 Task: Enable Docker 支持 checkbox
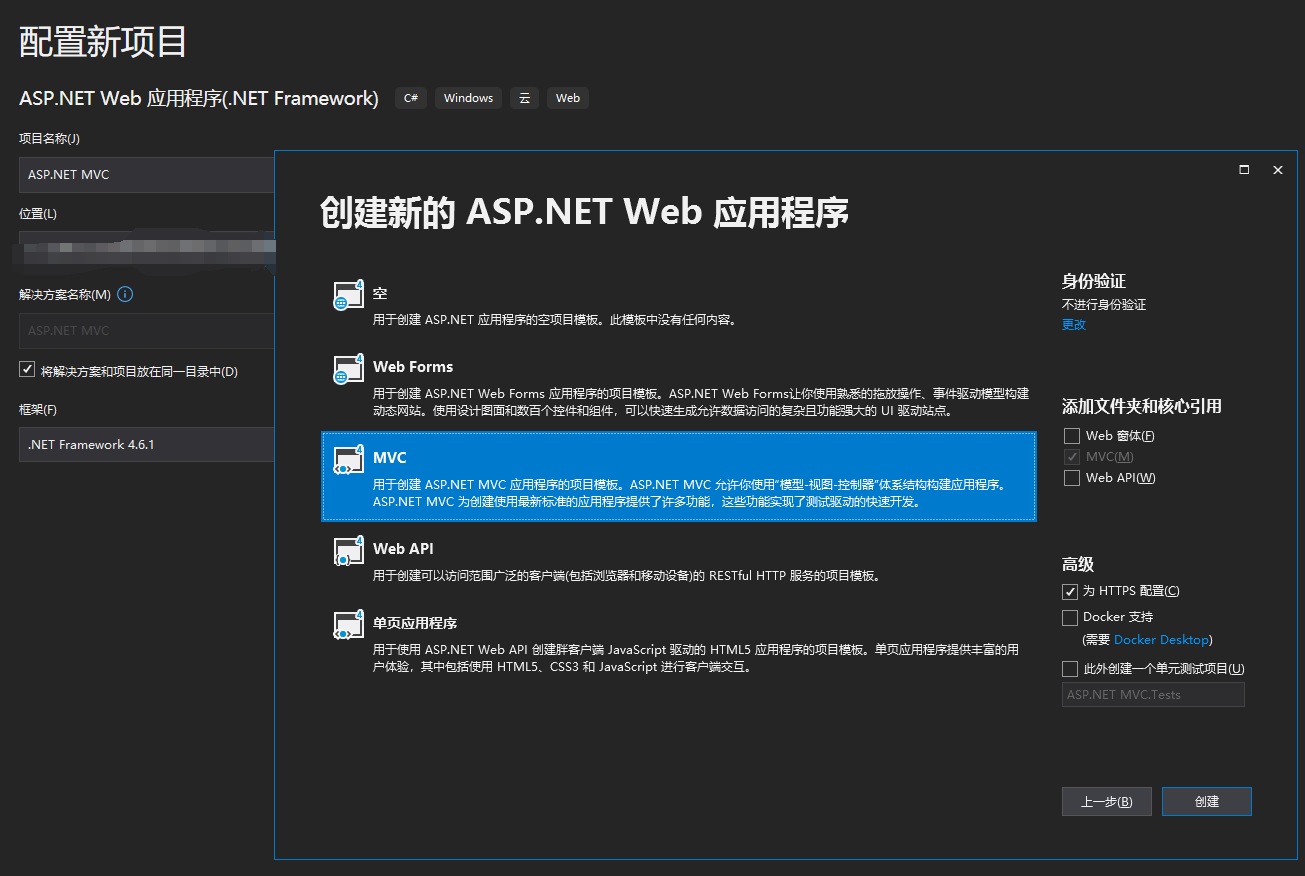click(1070, 617)
